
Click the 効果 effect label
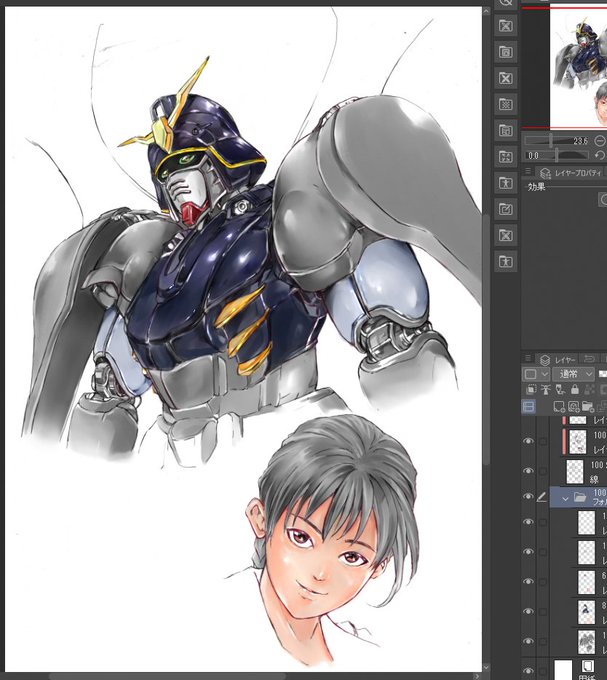pyautogui.click(x=536, y=187)
